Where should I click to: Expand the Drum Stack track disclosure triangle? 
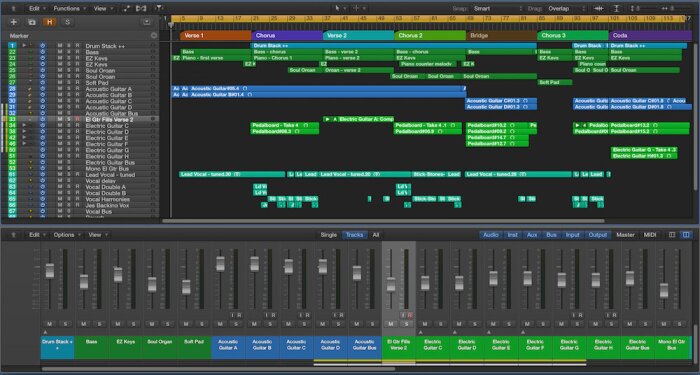(x=25, y=46)
